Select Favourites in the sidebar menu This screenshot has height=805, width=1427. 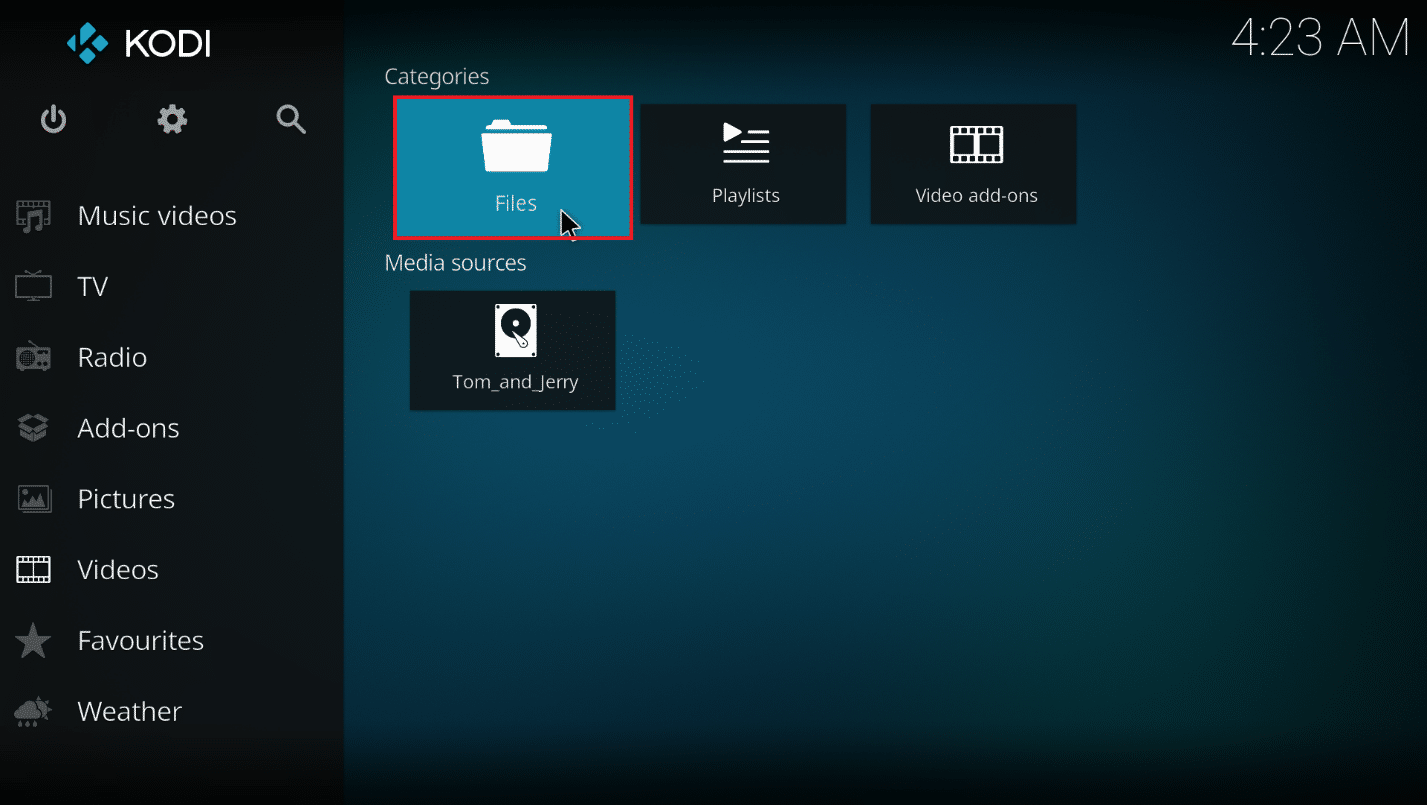(x=172, y=641)
